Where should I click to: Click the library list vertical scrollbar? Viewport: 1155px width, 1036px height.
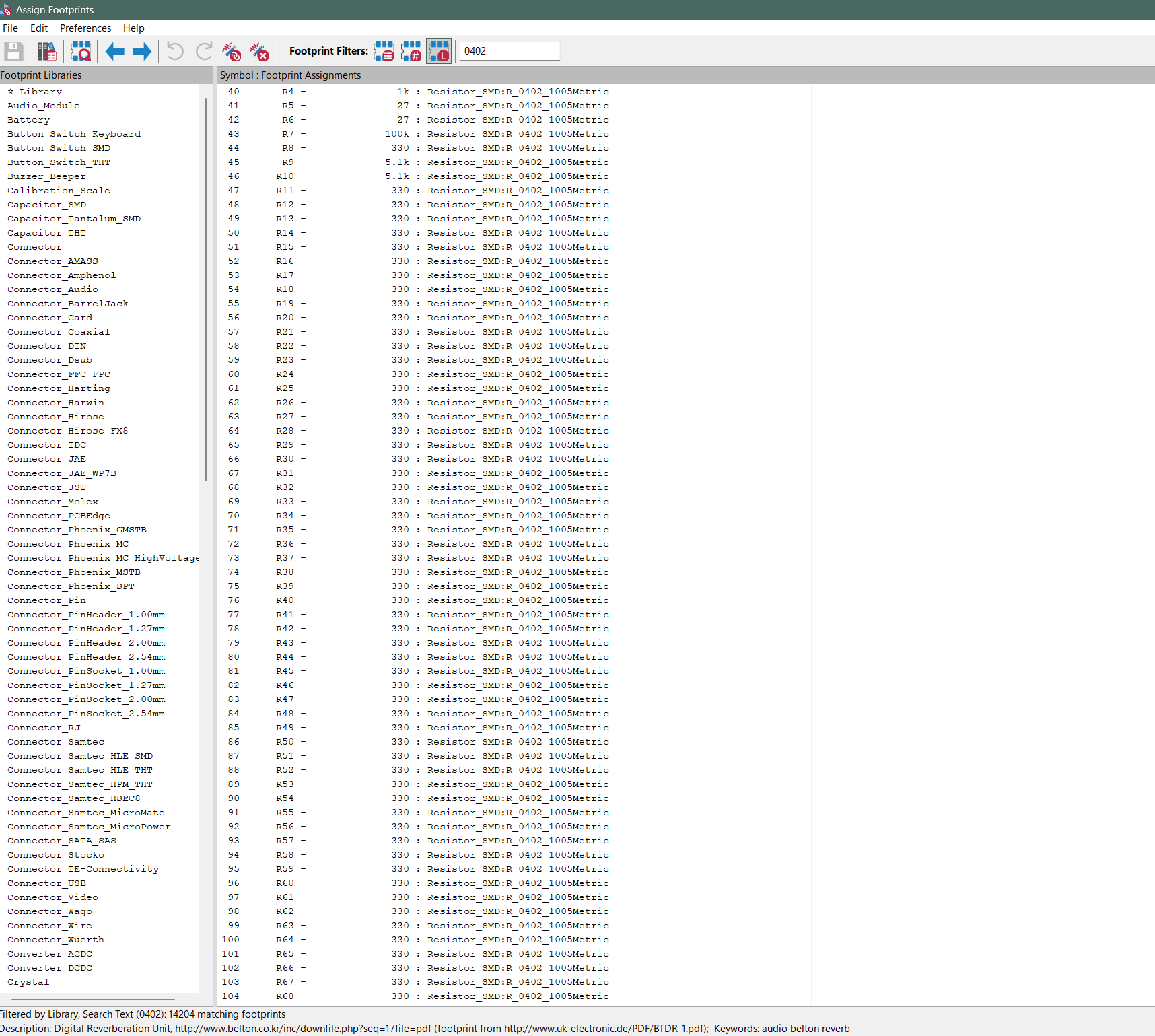pos(205,289)
